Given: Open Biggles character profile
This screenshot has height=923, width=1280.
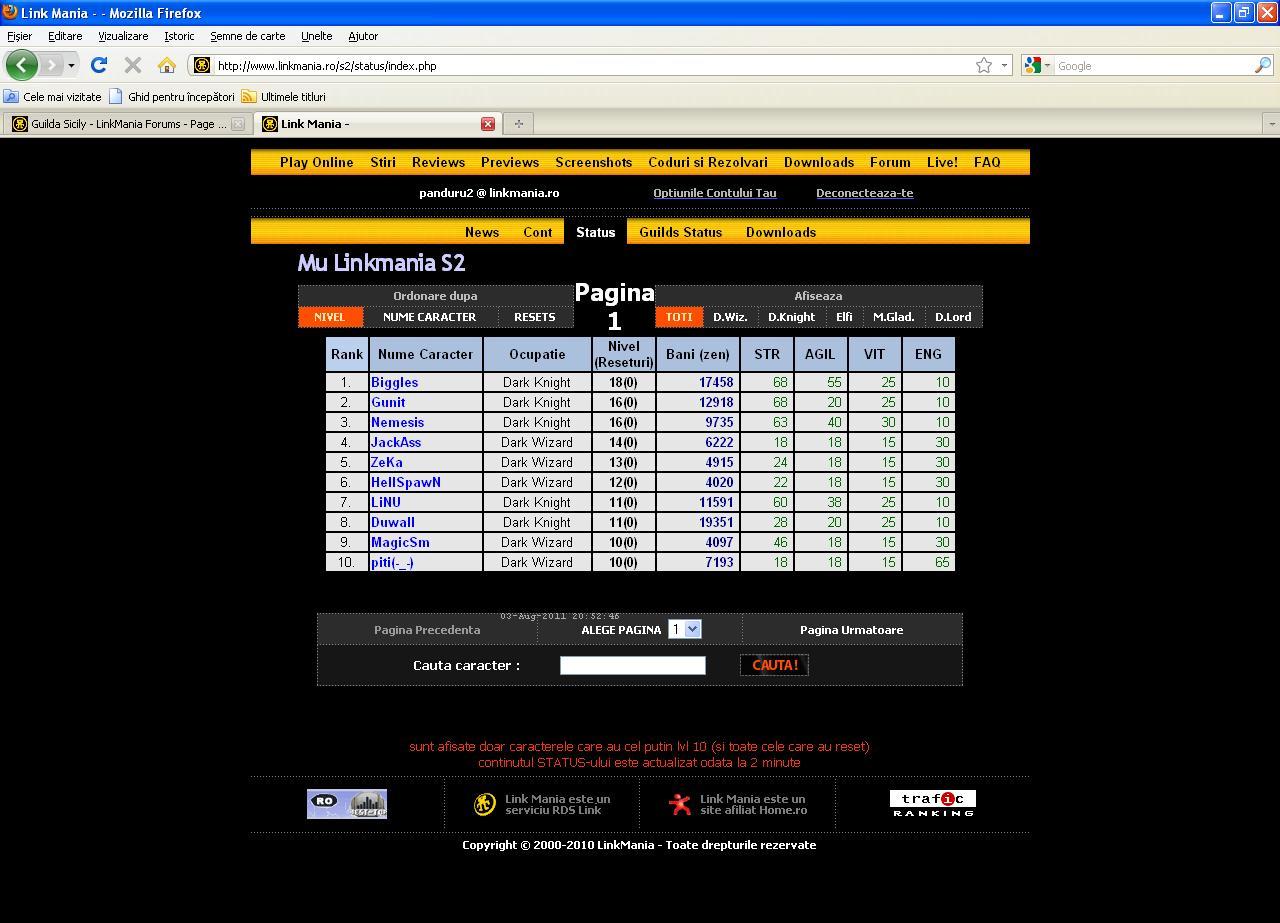Looking at the screenshot, I should tap(394, 382).
